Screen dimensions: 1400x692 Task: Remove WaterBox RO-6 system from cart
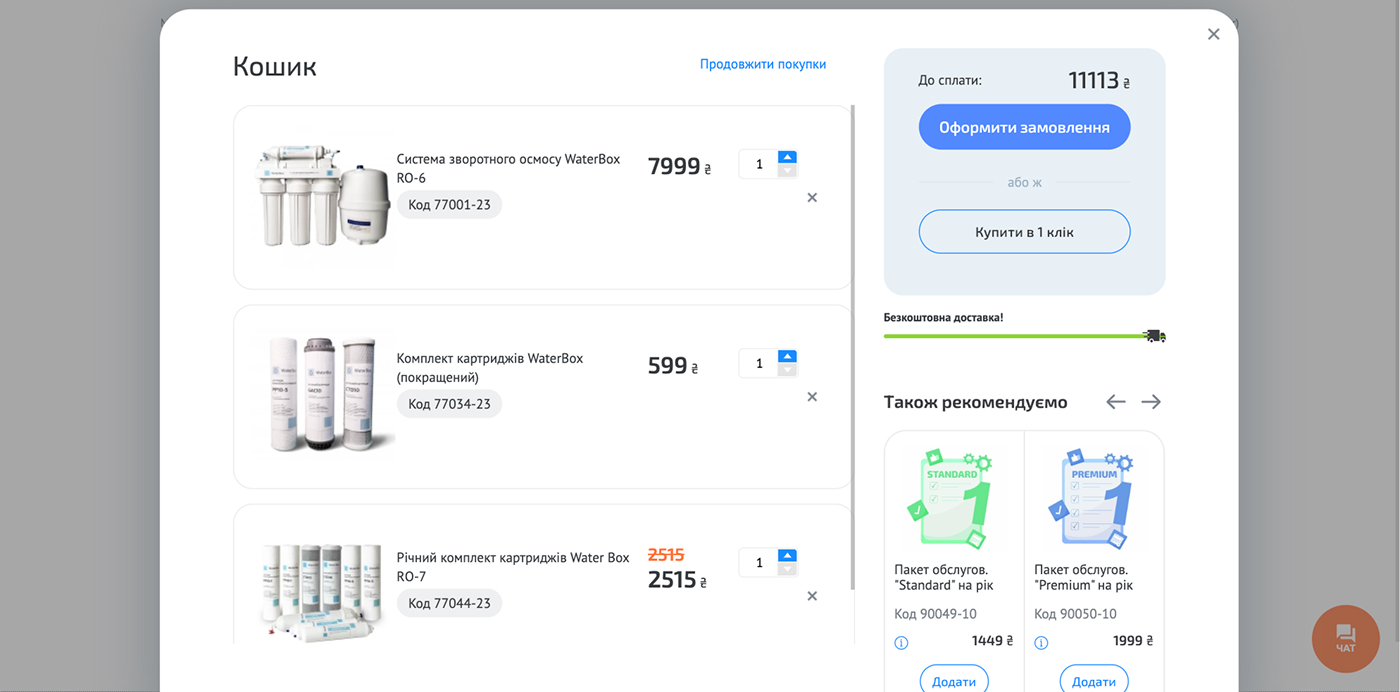tap(812, 198)
